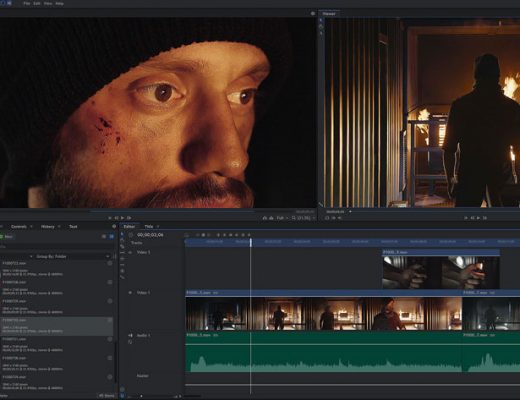This screenshot has height=400, width=520.
Task: Select the Editor timeline tab
Action: click(129, 227)
